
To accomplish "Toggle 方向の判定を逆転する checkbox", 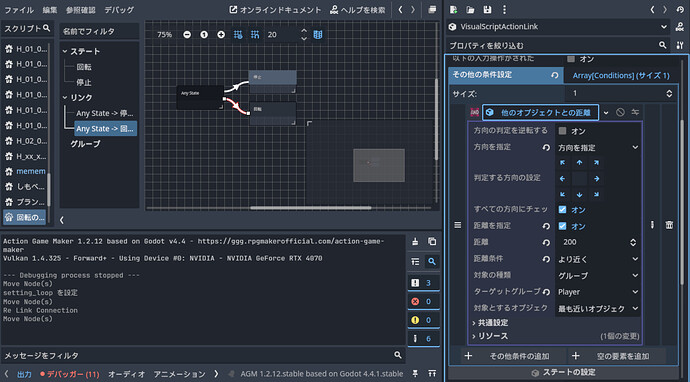I will pyautogui.click(x=562, y=131).
